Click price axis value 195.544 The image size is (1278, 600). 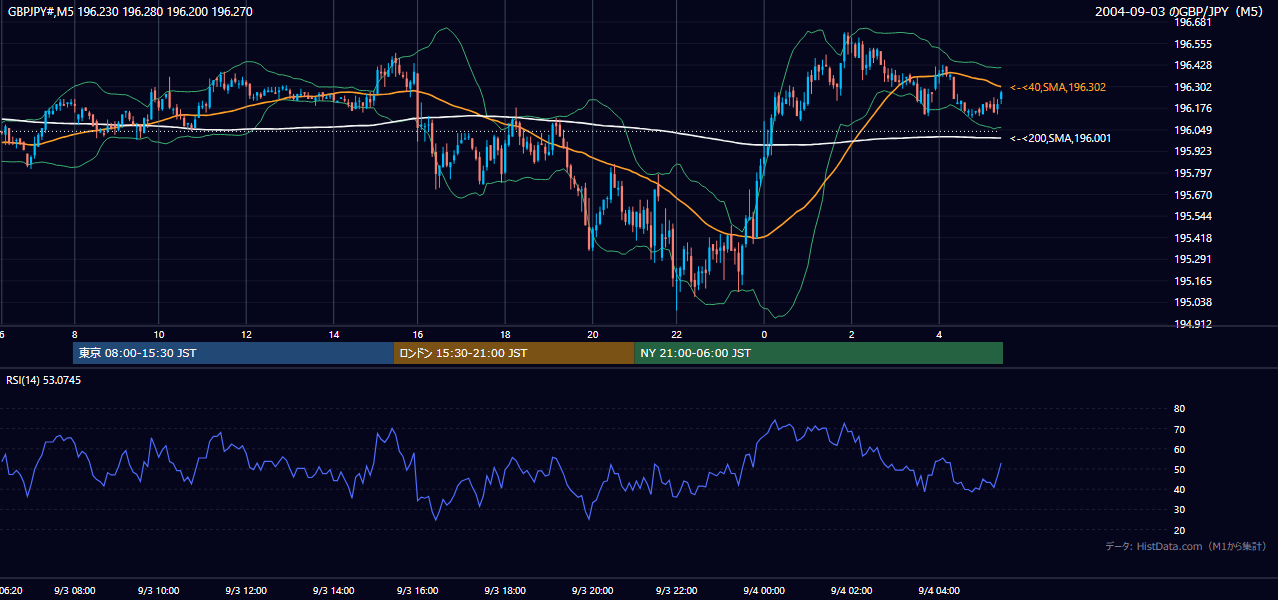(x=1193, y=216)
